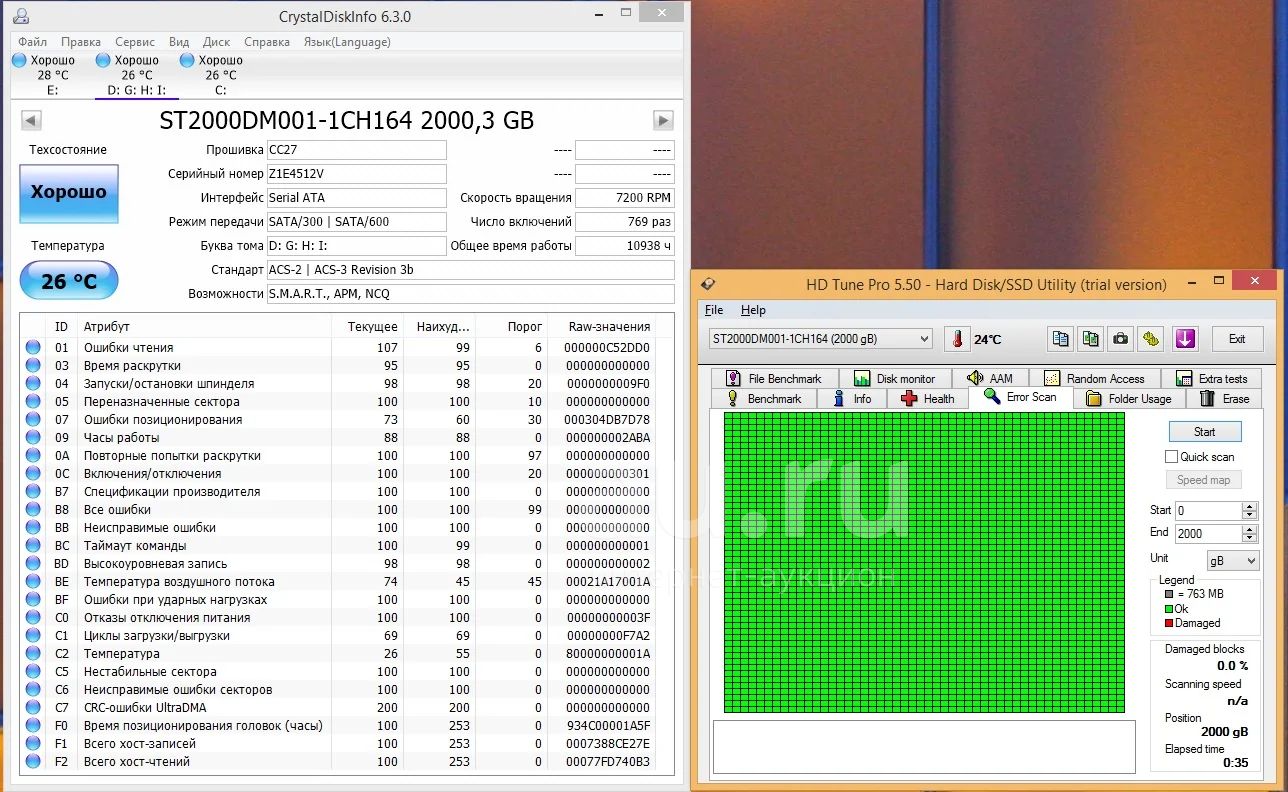Switch to the Erase tab
Viewport: 1288px width, 792px height.
1223,398
